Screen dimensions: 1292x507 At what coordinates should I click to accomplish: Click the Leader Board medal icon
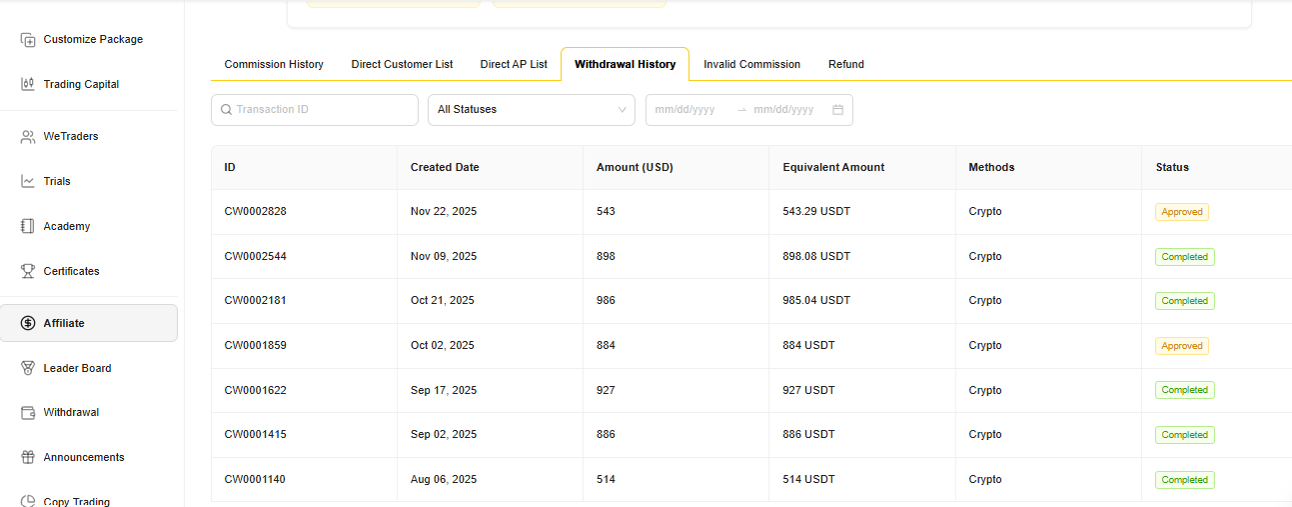click(x=28, y=369)
